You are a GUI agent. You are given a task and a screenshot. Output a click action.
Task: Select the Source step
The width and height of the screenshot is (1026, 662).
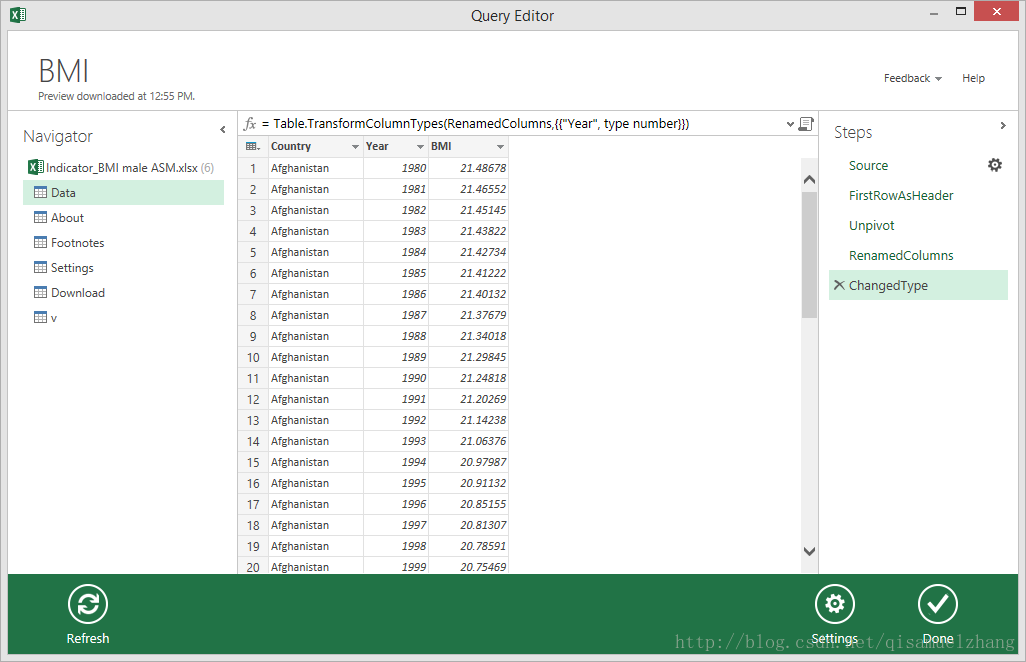point(868,166)
